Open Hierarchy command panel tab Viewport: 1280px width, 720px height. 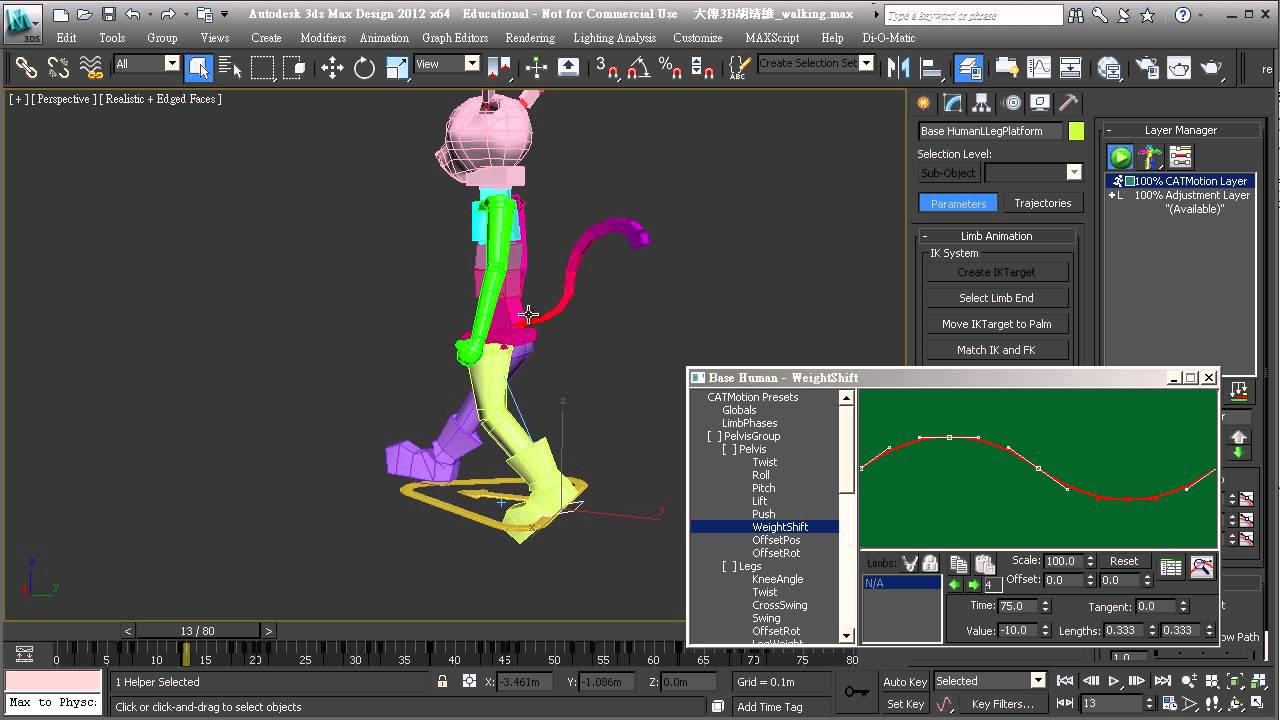coord(982,103)
